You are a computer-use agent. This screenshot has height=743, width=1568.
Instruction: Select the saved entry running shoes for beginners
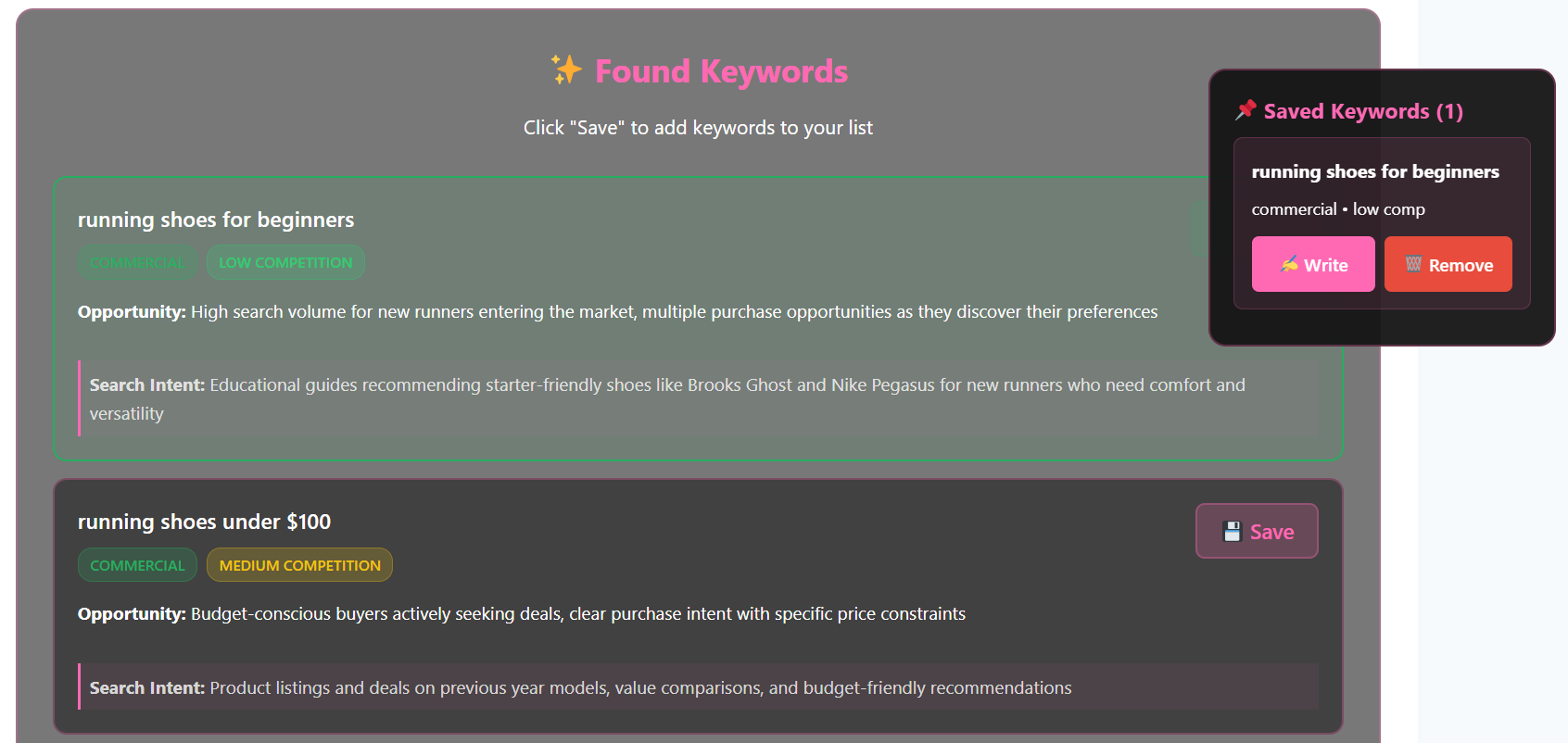[x=1375, y=171]
